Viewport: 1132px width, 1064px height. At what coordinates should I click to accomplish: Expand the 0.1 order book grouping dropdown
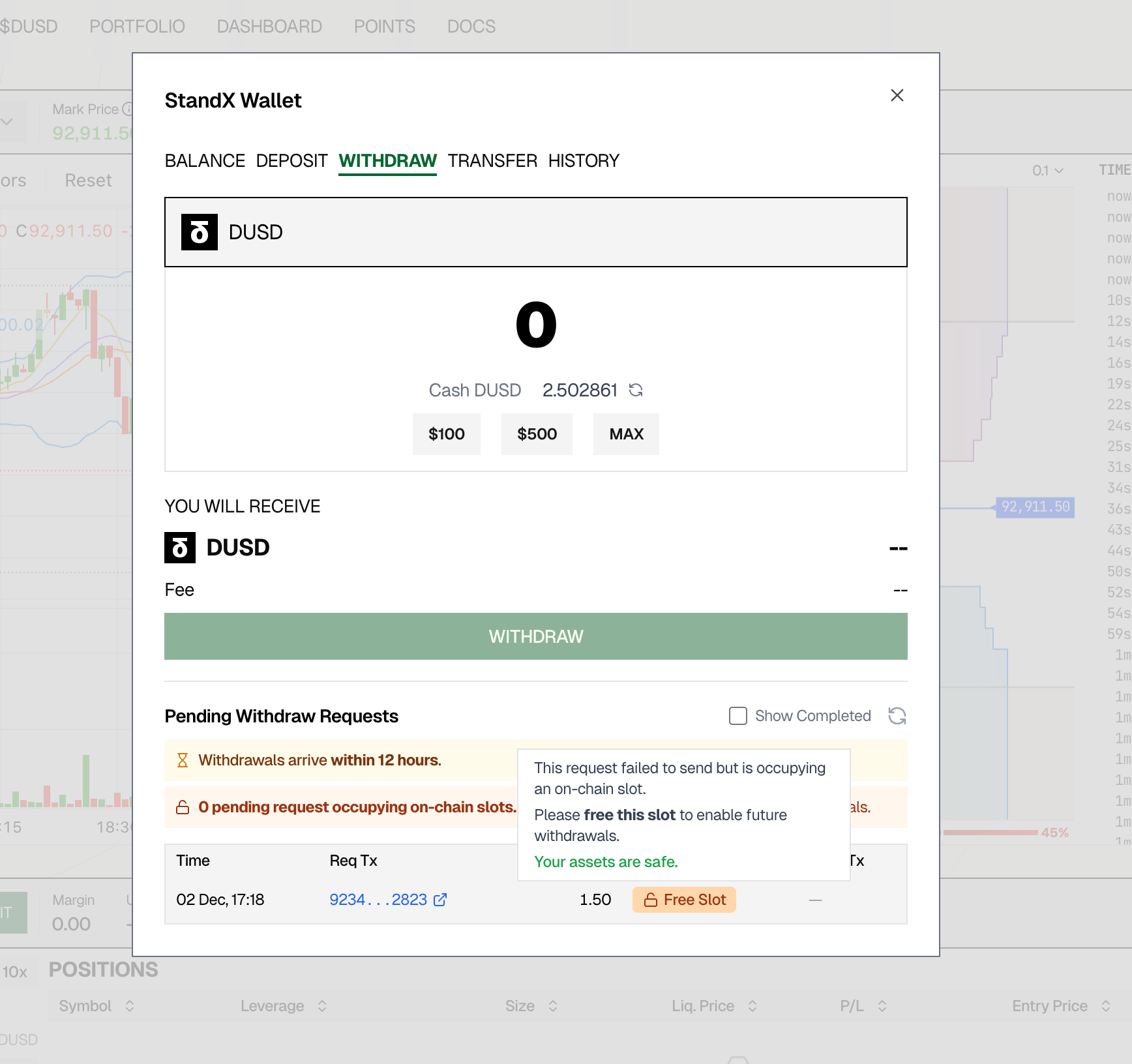click(1047, 171)
